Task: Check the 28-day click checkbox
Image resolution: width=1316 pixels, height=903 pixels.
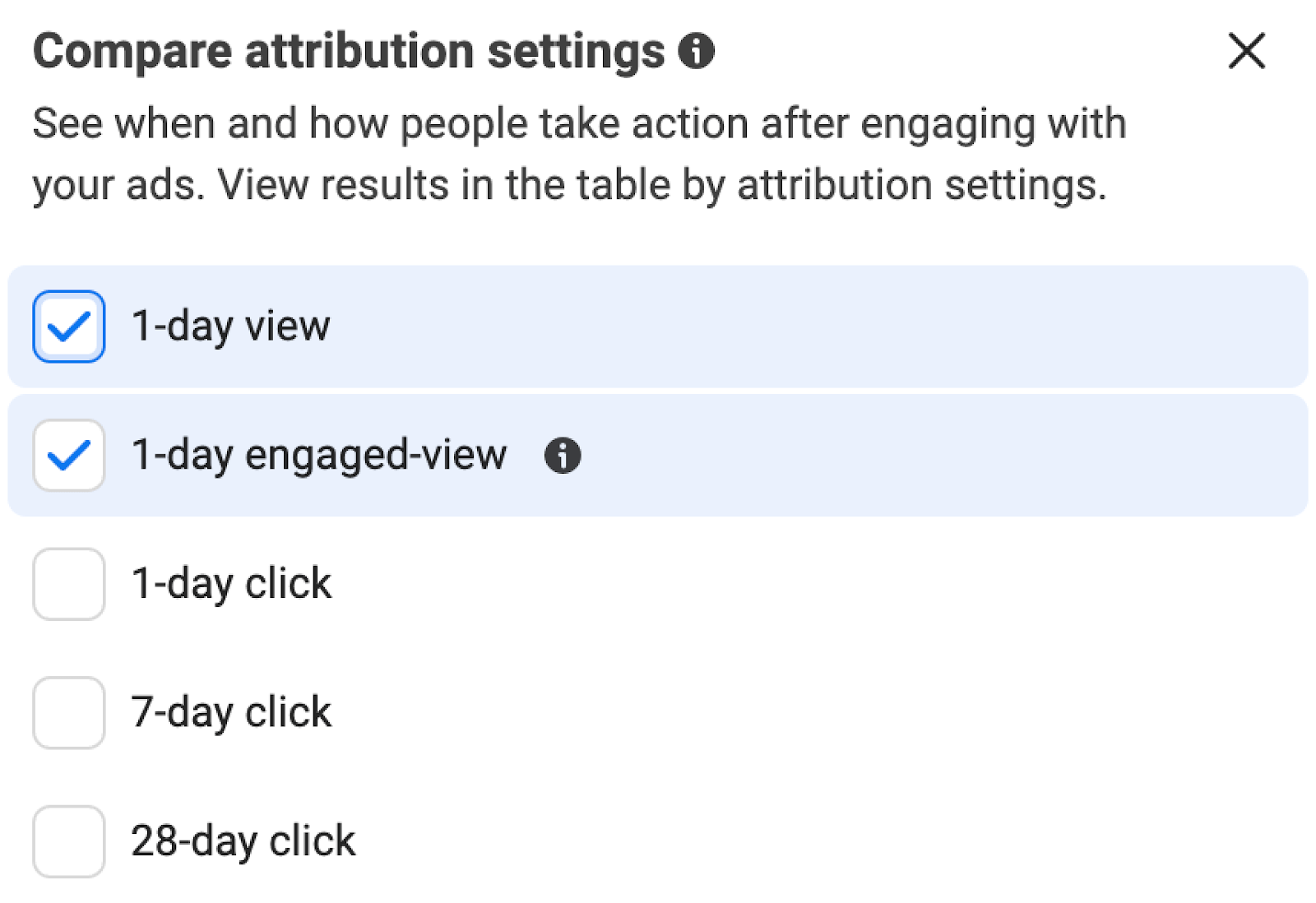Action: (69, 840)
